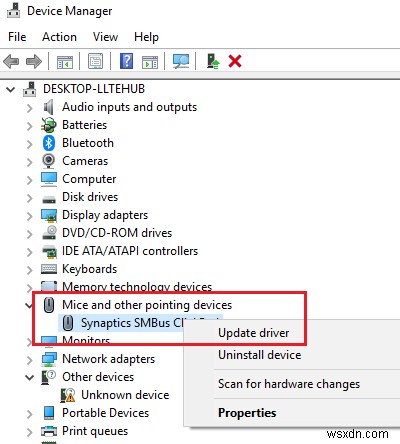The image size is (400, 444).
Task: Open the View menu
Action: (x=105, y=37)
